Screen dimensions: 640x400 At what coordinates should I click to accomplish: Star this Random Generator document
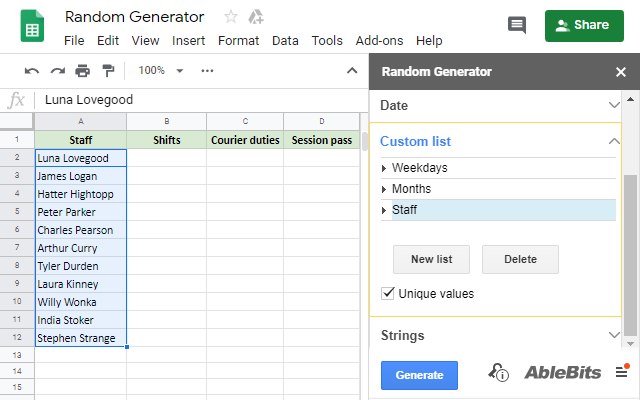pos(231,17)
